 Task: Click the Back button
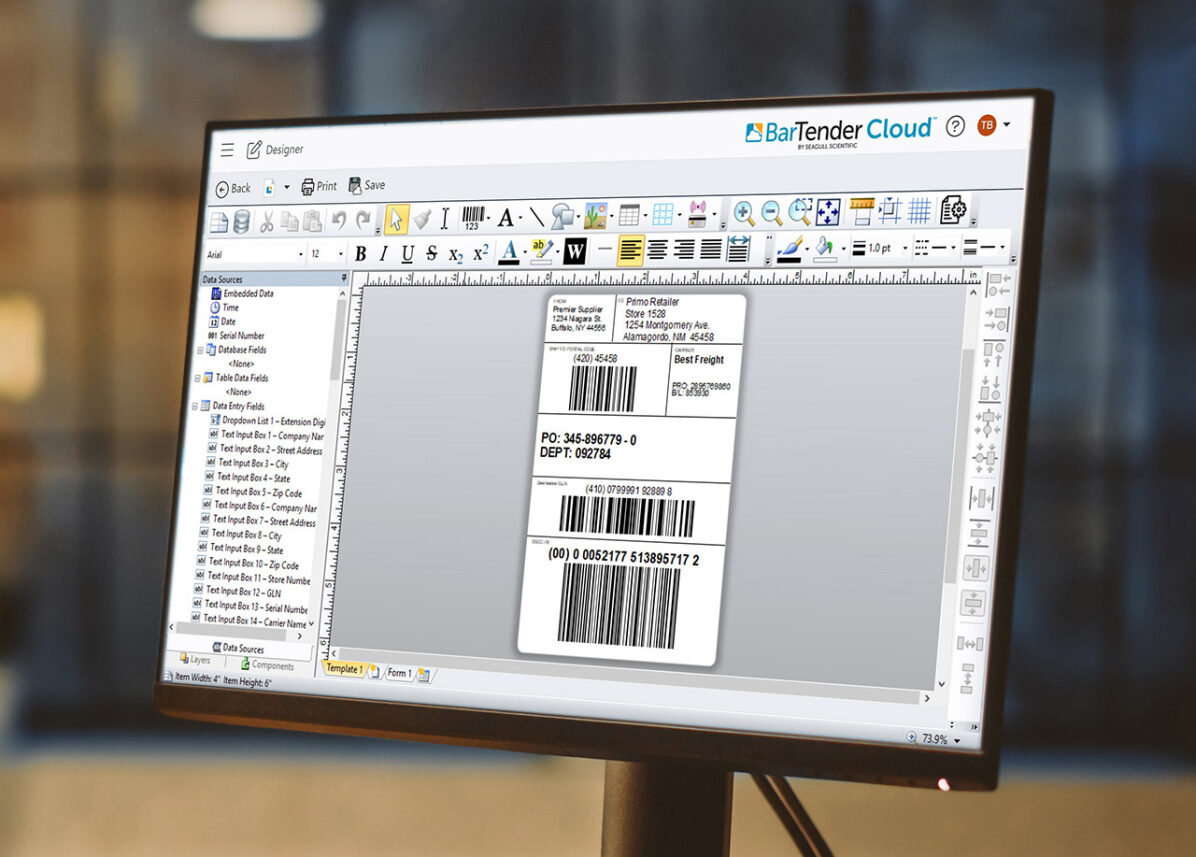click(x=233, y=188)
